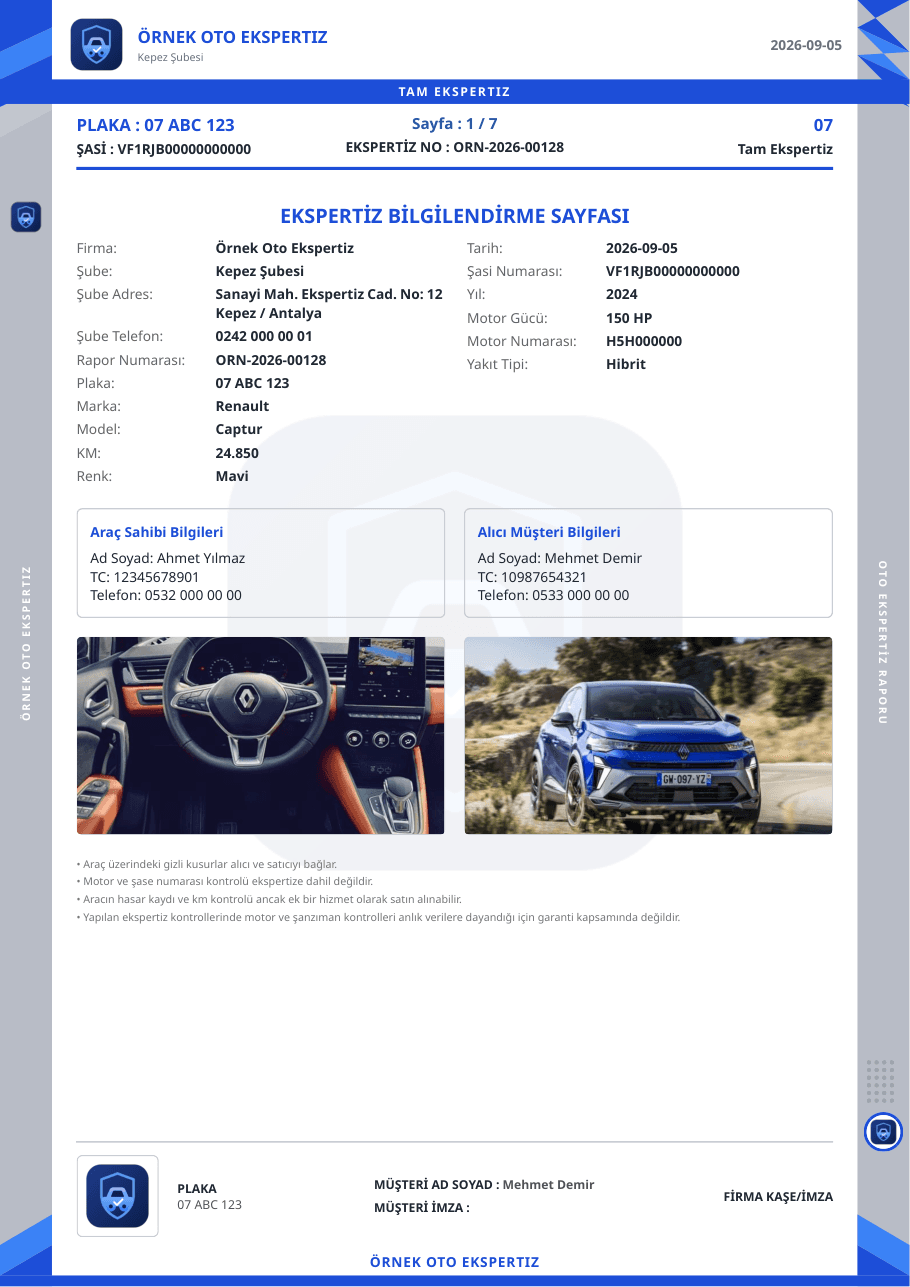
Task: Click the date 2026-09-05 in header
Action: coord(806,45)
